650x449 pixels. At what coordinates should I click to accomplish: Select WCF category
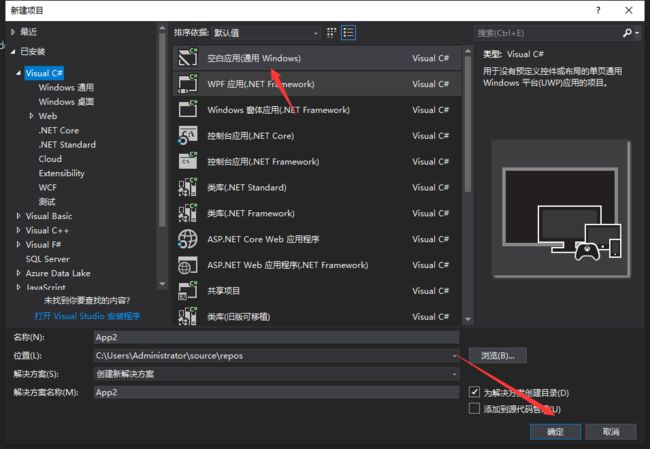point(47,187)
